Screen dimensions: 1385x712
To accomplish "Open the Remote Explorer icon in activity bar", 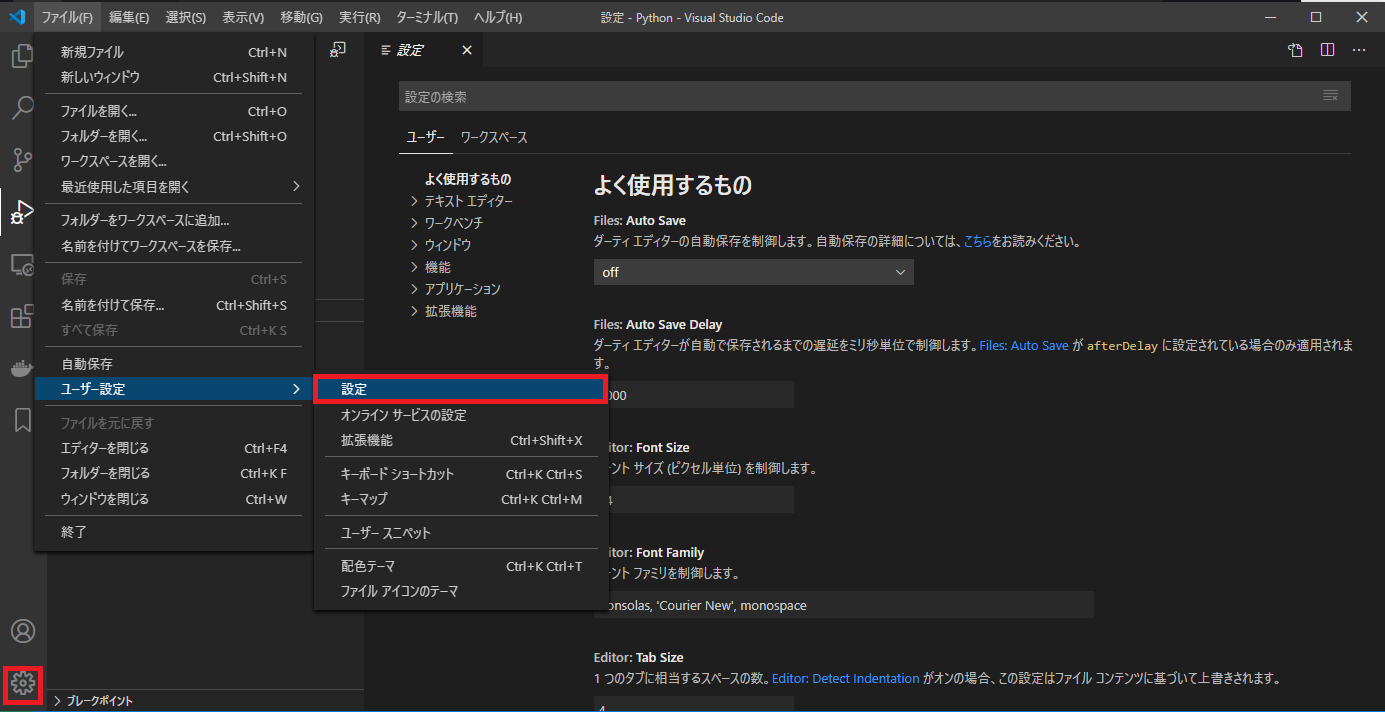I will pos(22,265).
